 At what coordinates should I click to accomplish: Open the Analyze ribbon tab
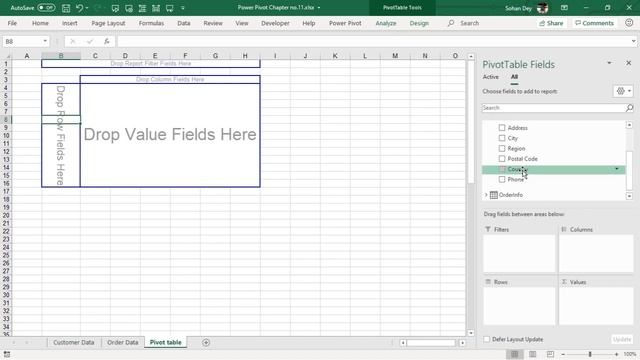386,23
